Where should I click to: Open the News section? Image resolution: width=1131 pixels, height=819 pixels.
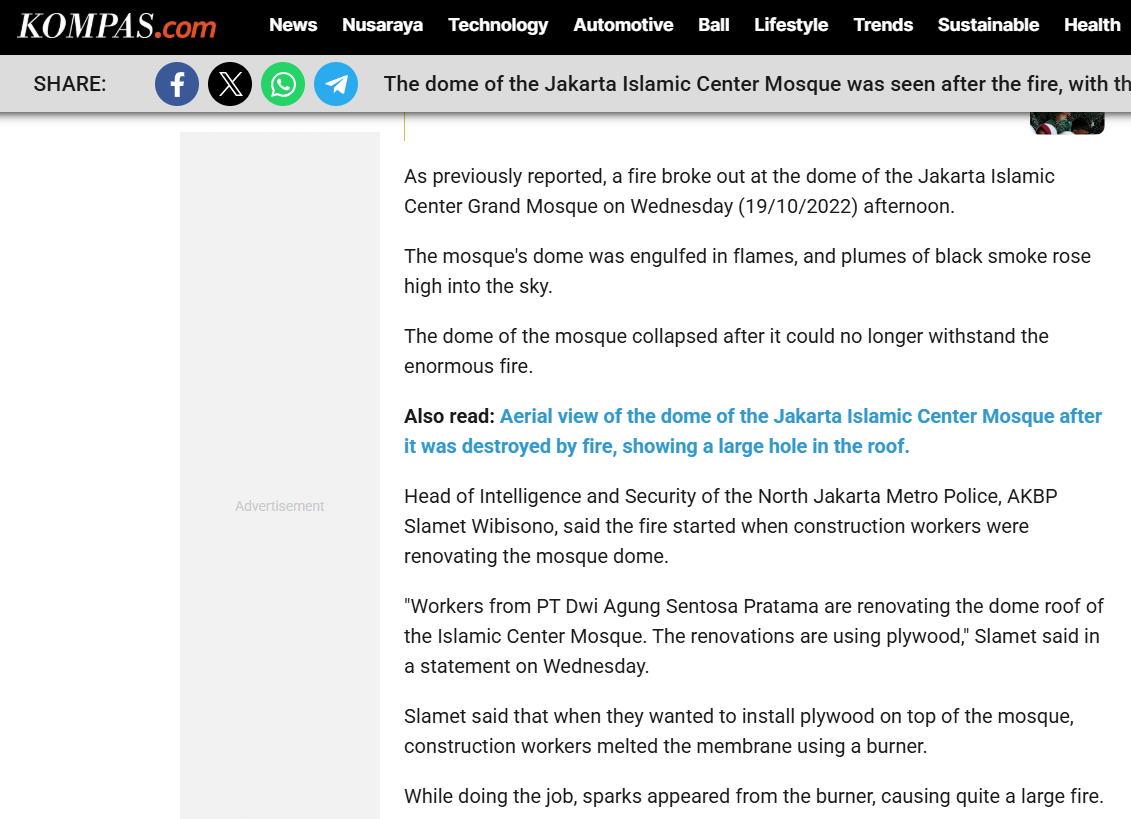(293, 25)
